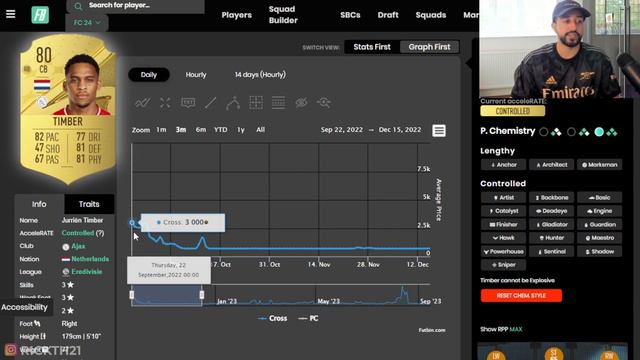Apply the Powerhouse chemistry style

503,251
